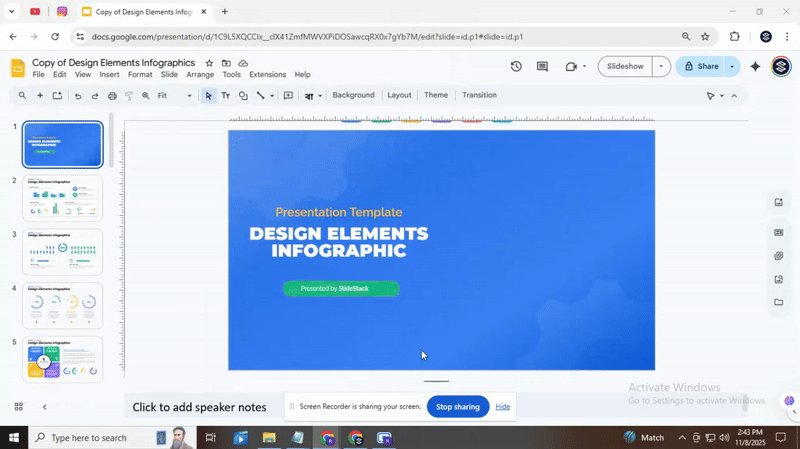
Task: Hide the menus with the up chevron
Action: point(734,96)
